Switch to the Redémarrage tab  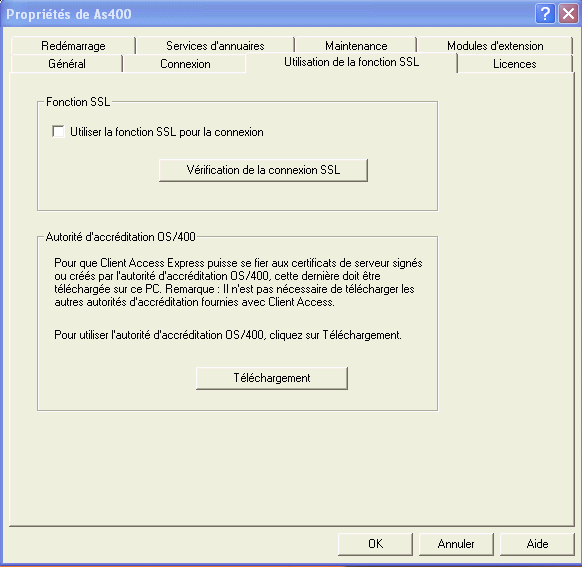73,46
